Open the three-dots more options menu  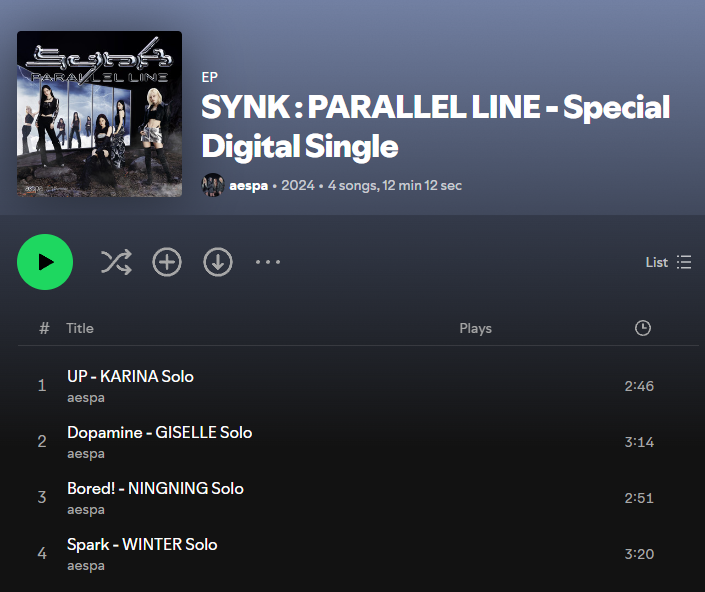268,262
